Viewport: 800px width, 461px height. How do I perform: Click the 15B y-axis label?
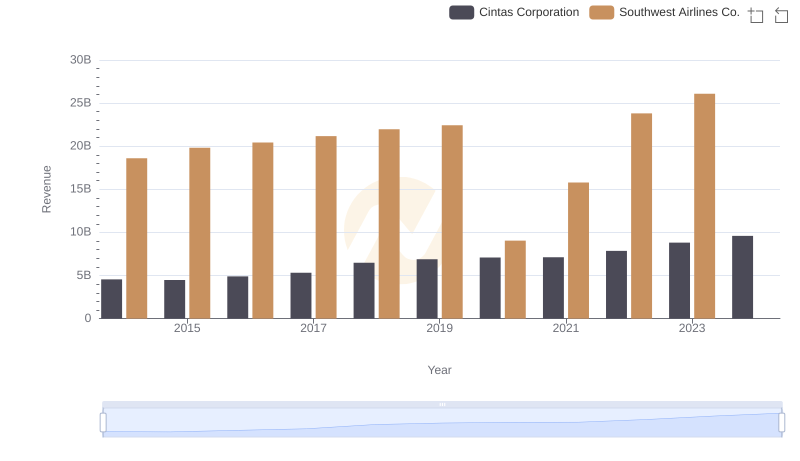[x=81, y=189]
